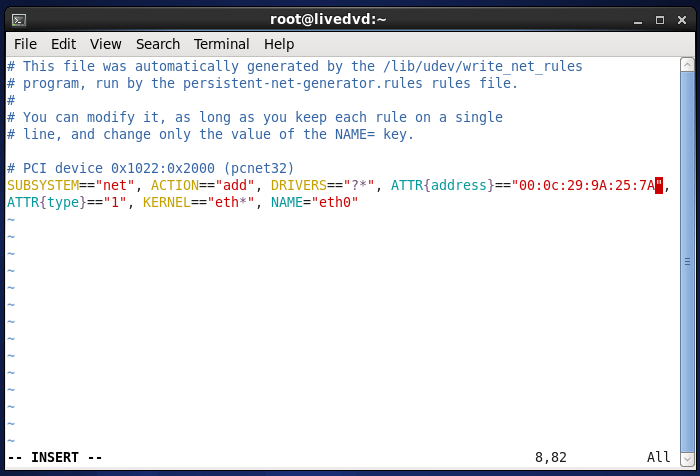Screen dimensions: 700x476
Task: Click the ACTION keyword
Action: tap(175, 185)
